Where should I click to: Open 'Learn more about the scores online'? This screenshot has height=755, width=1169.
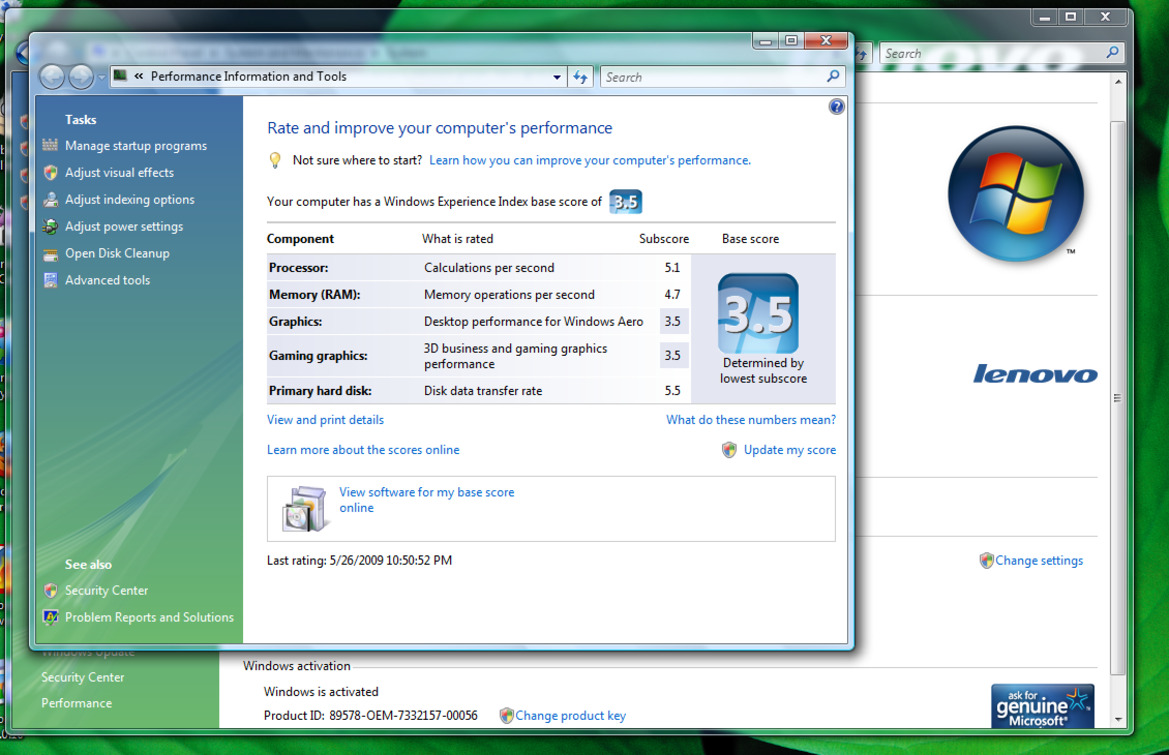click(363, 449)
